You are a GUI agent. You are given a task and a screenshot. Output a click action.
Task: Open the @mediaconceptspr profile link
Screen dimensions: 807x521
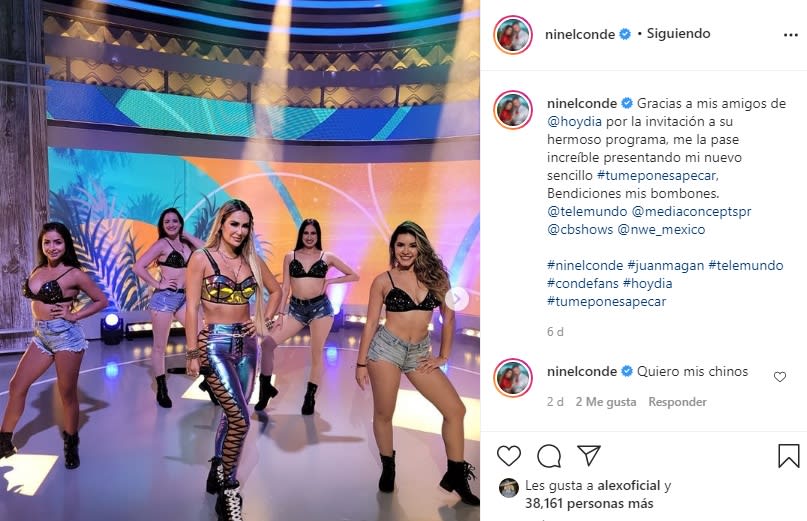point(691,212)
